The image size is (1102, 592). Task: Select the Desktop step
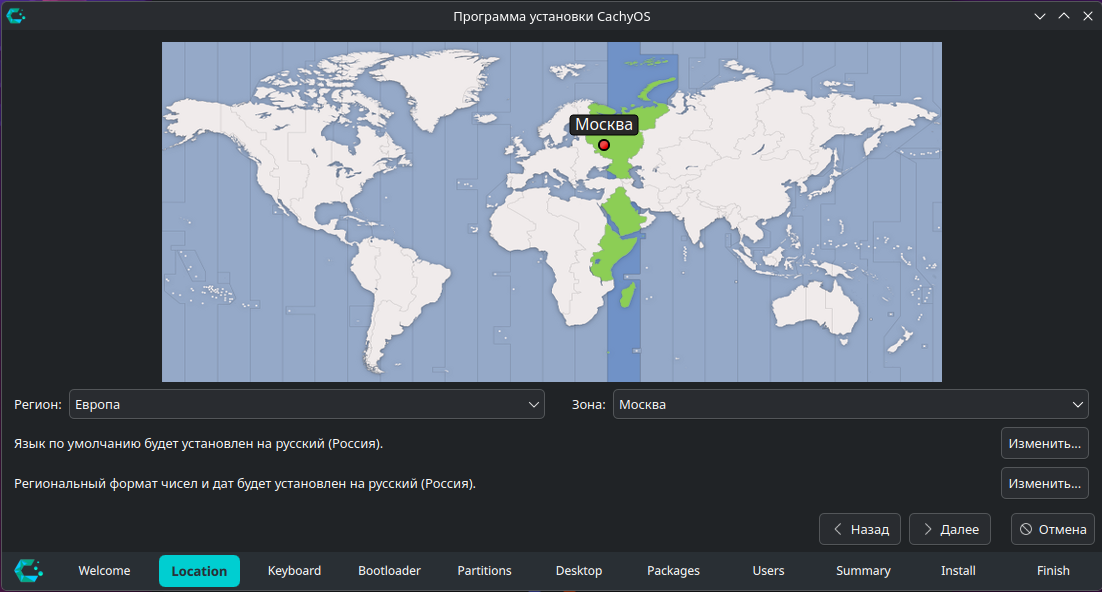click(579, 571)
